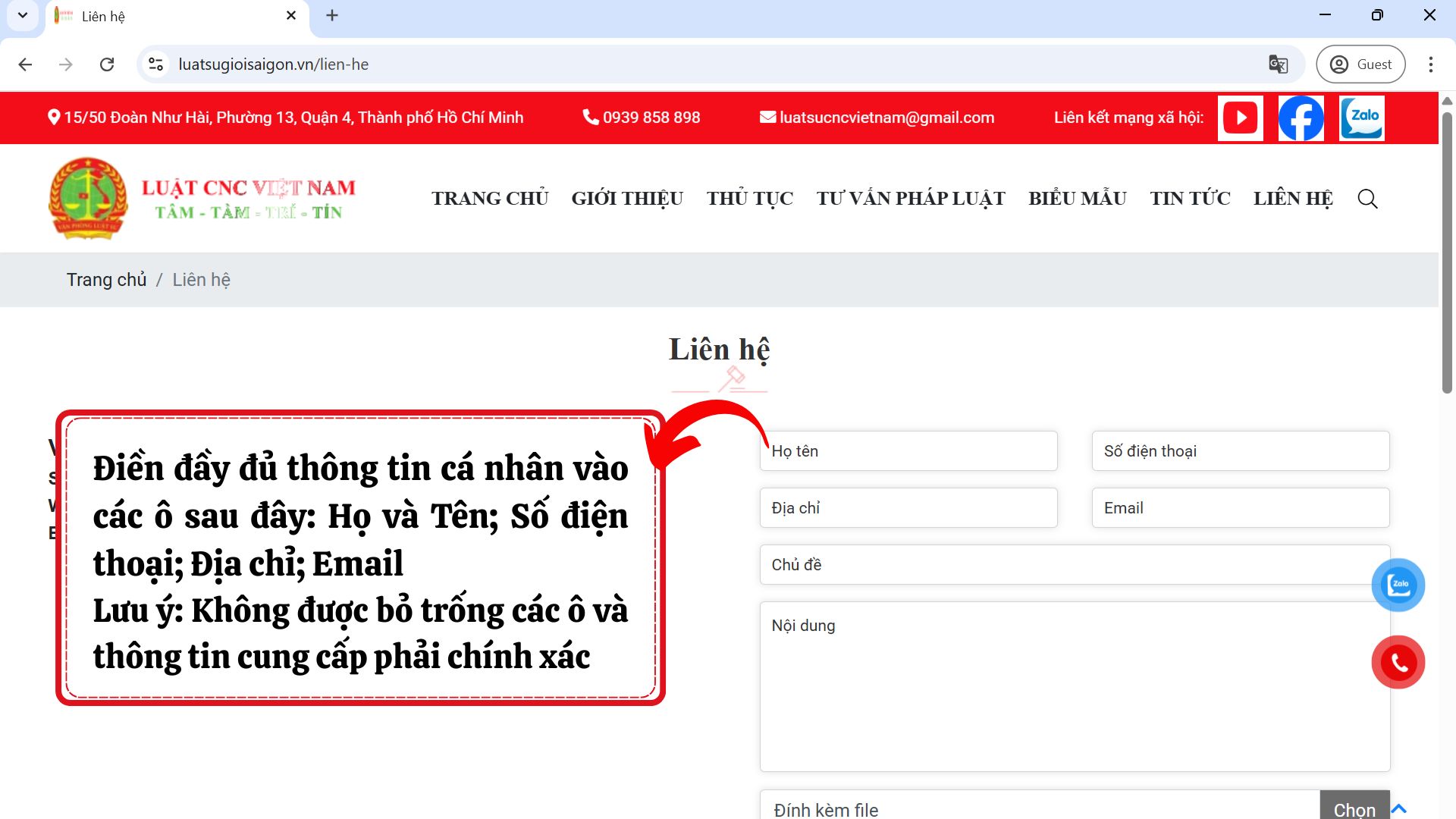Image resolution: width=1456 pixels, height=819 pixels.
Task: Open the THỦ TỤC menu item
Action: click(x=749, y=199)
